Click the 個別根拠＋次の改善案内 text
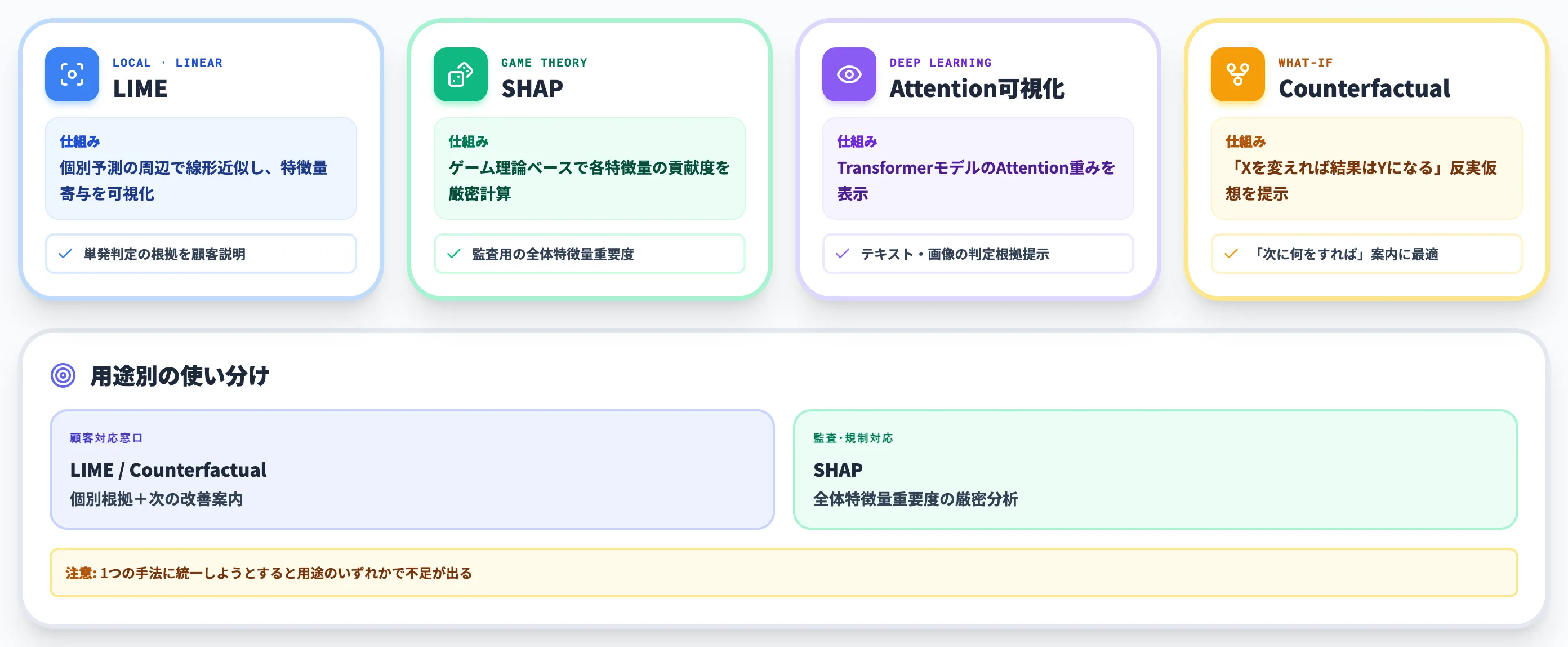 point(157,499)
